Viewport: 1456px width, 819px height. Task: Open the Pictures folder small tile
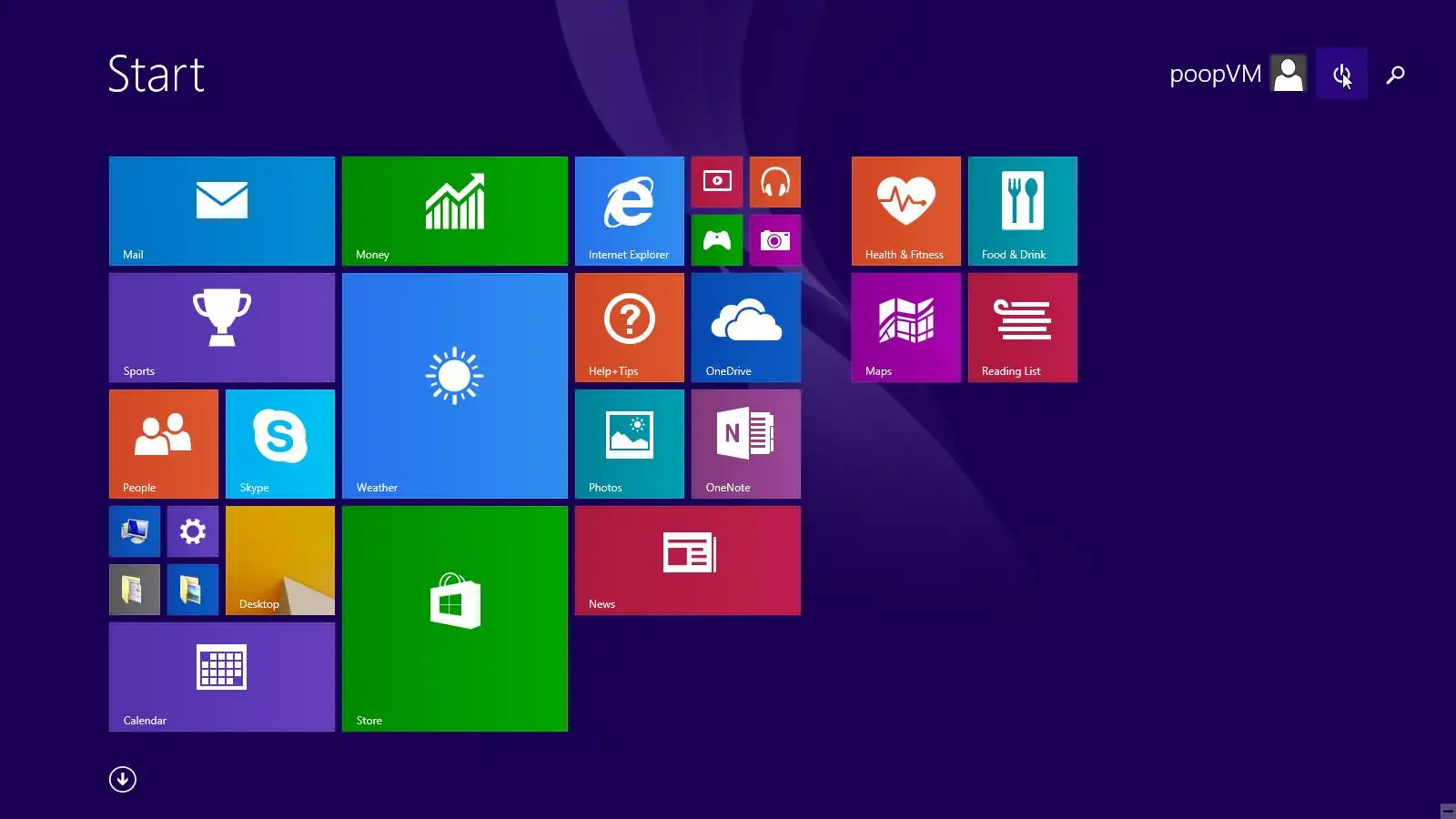pyautogui.click(x=193, y=590)
